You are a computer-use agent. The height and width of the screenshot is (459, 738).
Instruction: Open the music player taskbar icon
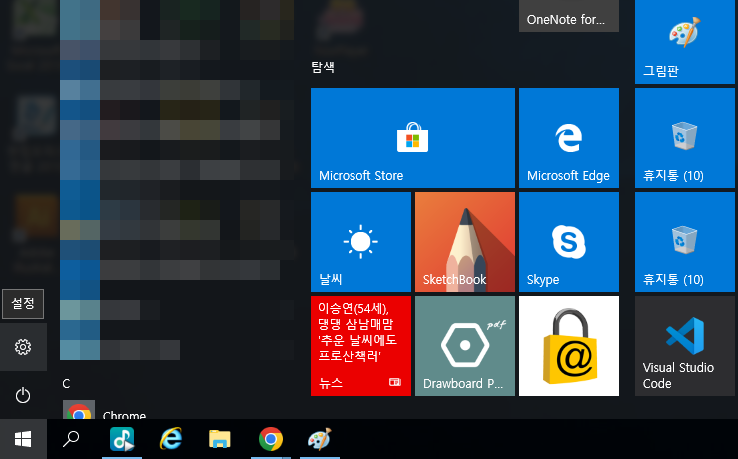[122, 439]
